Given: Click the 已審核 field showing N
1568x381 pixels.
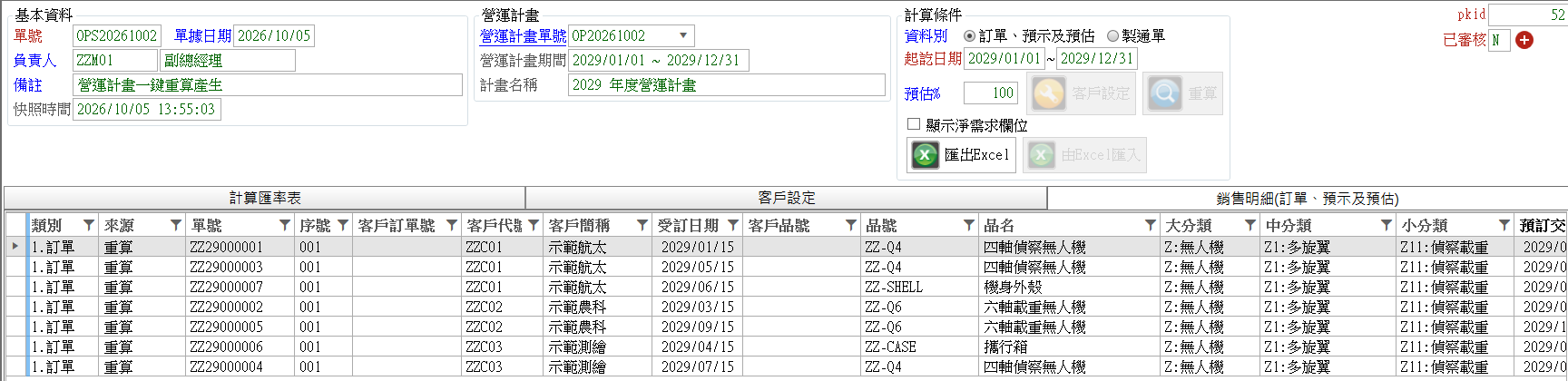Looking at the screenshot, I should 1499,41.
